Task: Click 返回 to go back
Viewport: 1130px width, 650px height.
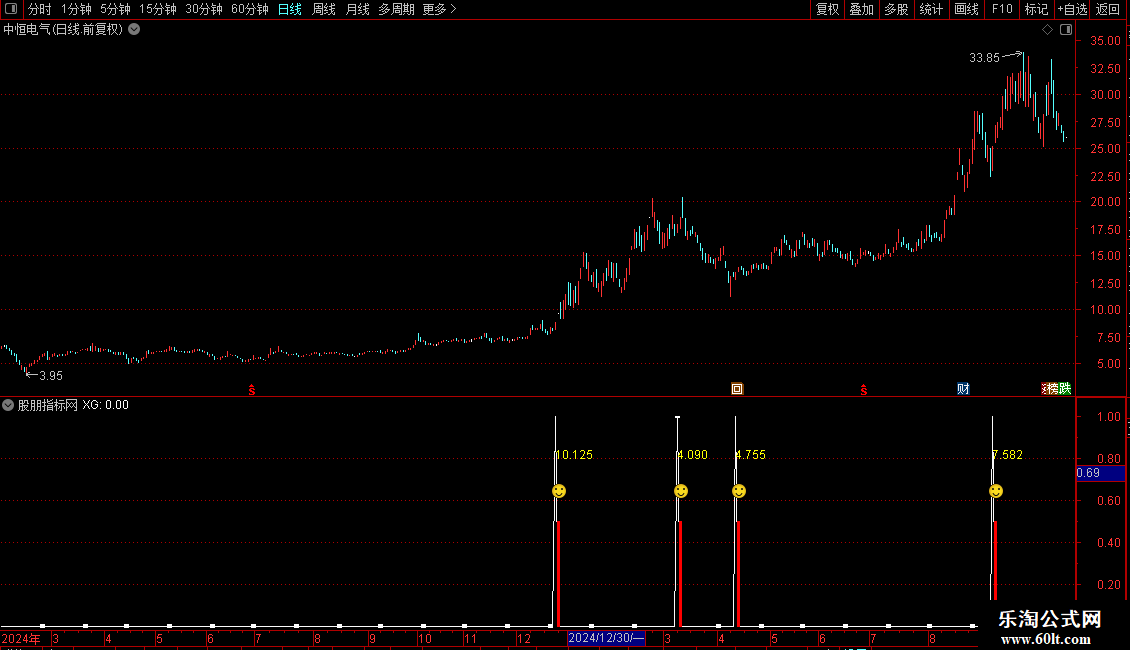Action: point(1108,9)
